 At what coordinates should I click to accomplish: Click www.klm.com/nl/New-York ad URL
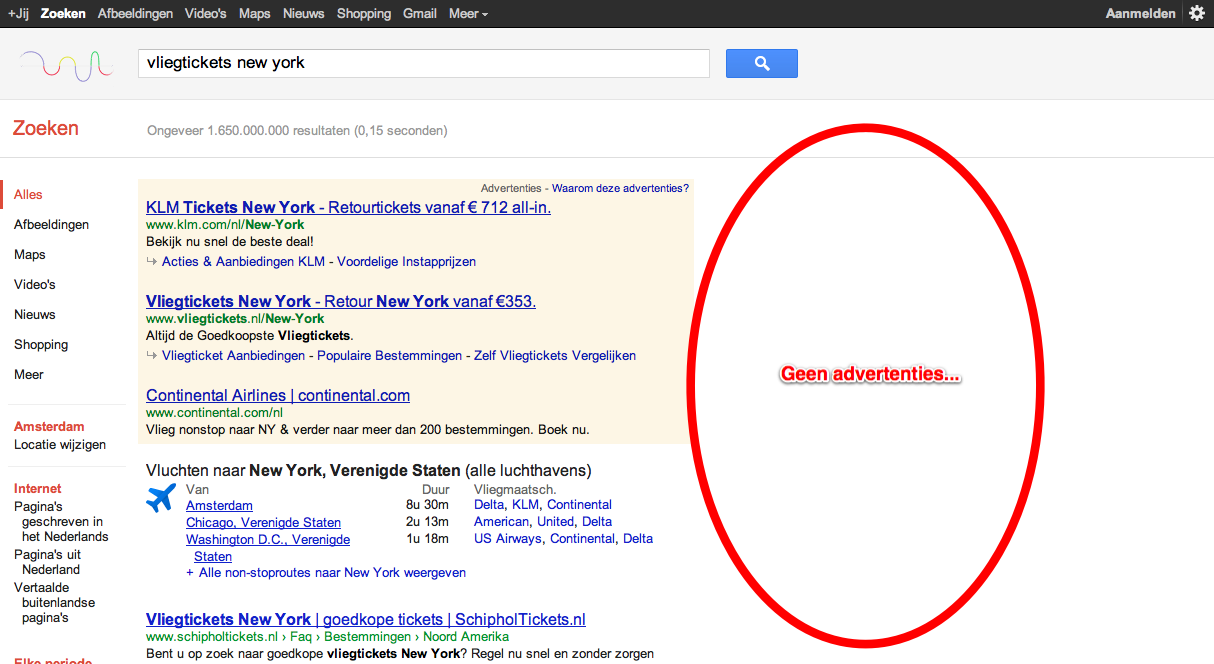[225, 225]
